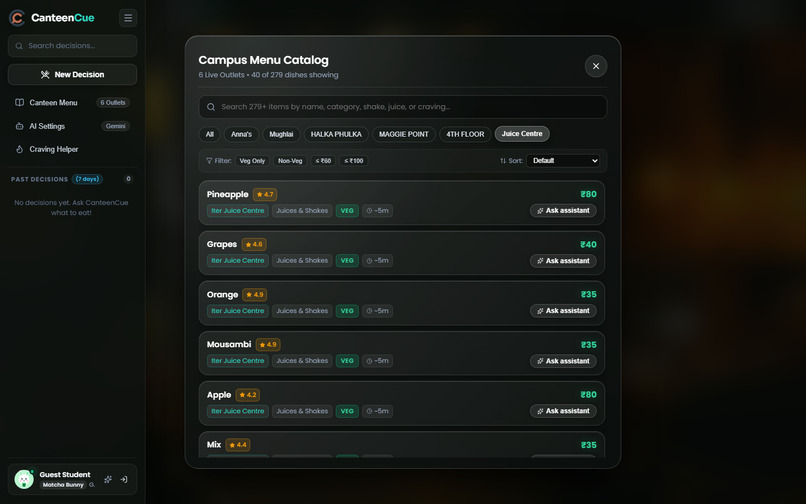Click Iter Juice Centre tag on Grapes
This screenshot has height=504, width=806.
pyautogui.click(x=237, y=261)
